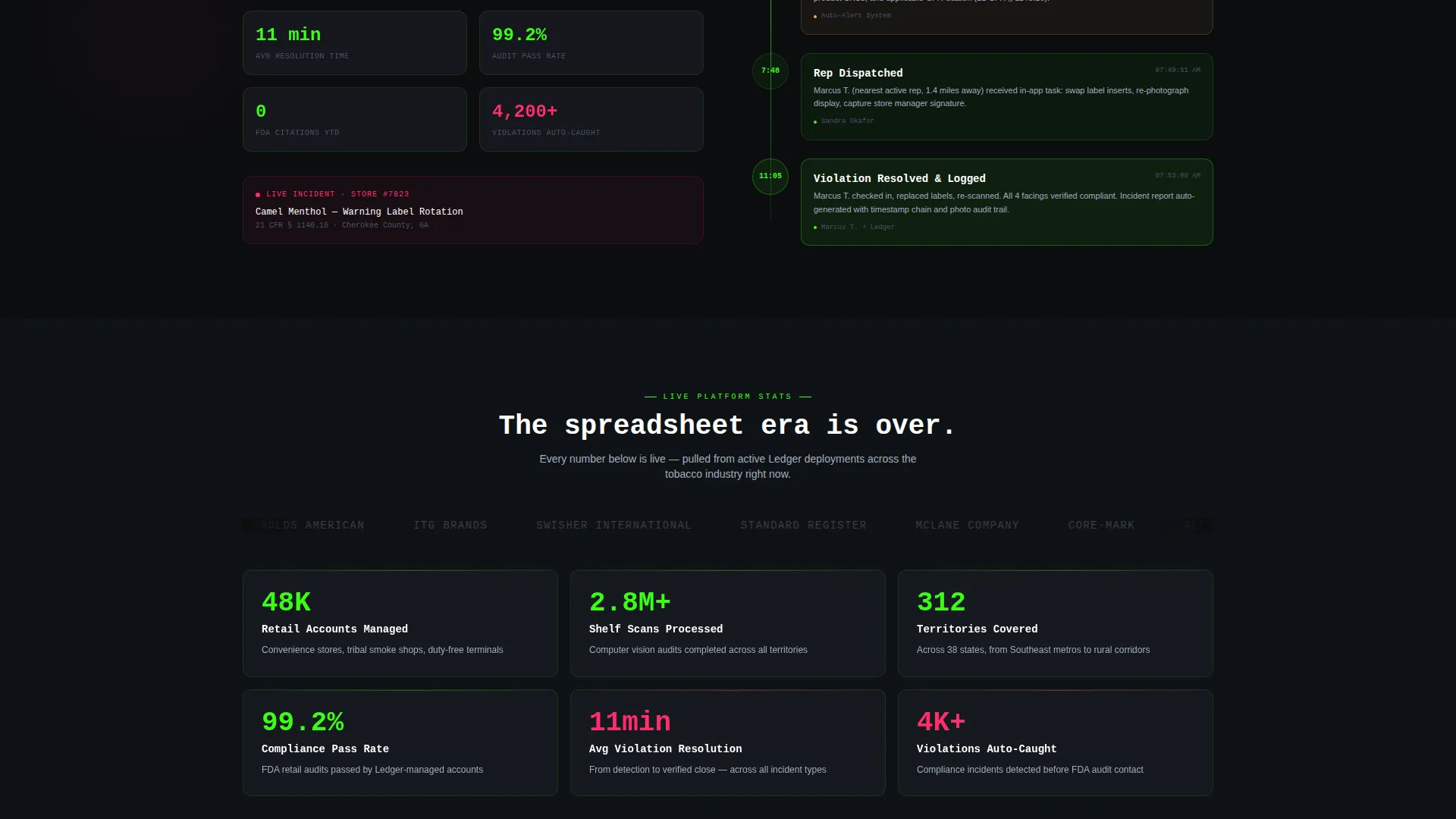Click the spreadsheet era is over heading
The width and height of the screenshot is (1456, 819).
point(727,425)
